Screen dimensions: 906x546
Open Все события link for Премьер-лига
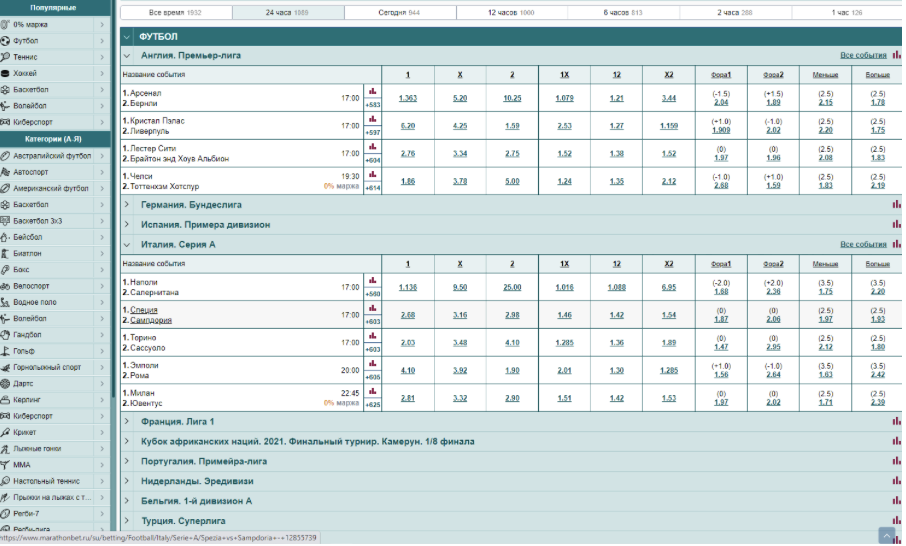(863, 55)
